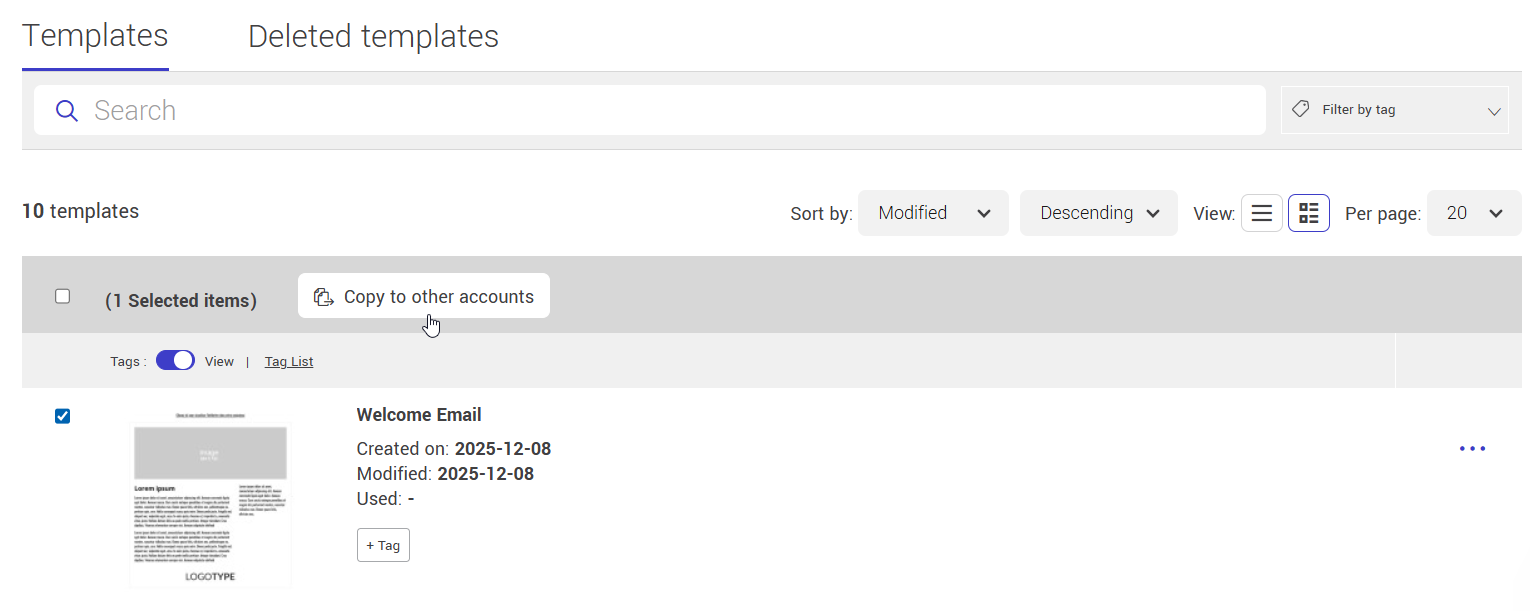The width and height of the screenshot is (1530, 611).
Task: Change the Per page 20 dropdown
Action: pyautogui.click(x=1474, y=213)
